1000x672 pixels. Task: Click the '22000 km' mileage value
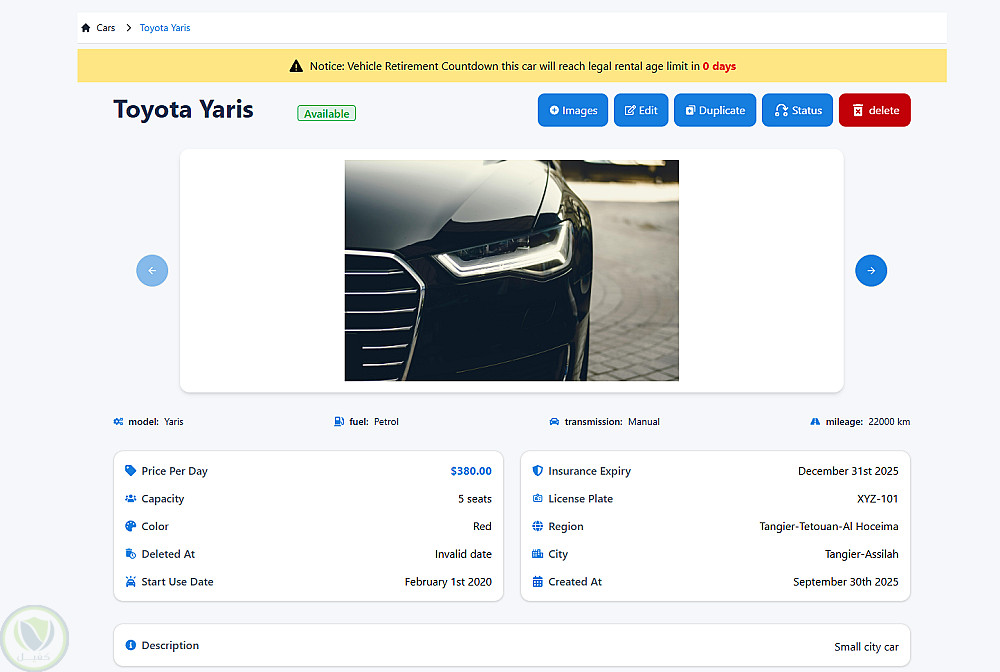click(x=890, y=421)
